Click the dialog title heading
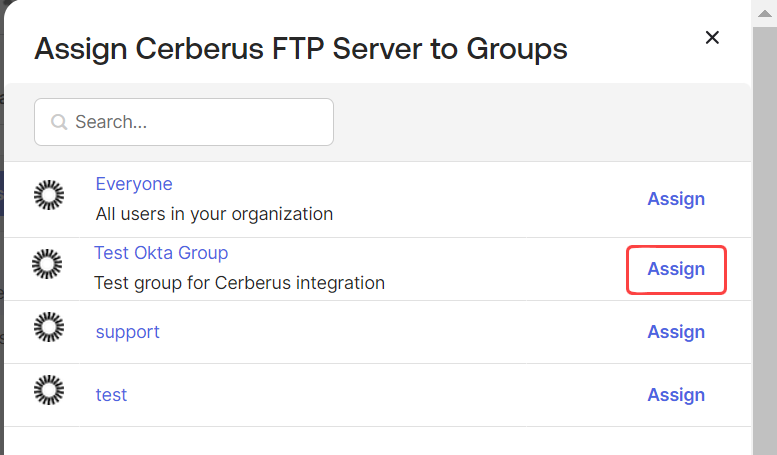 click(x=301, y=49)
